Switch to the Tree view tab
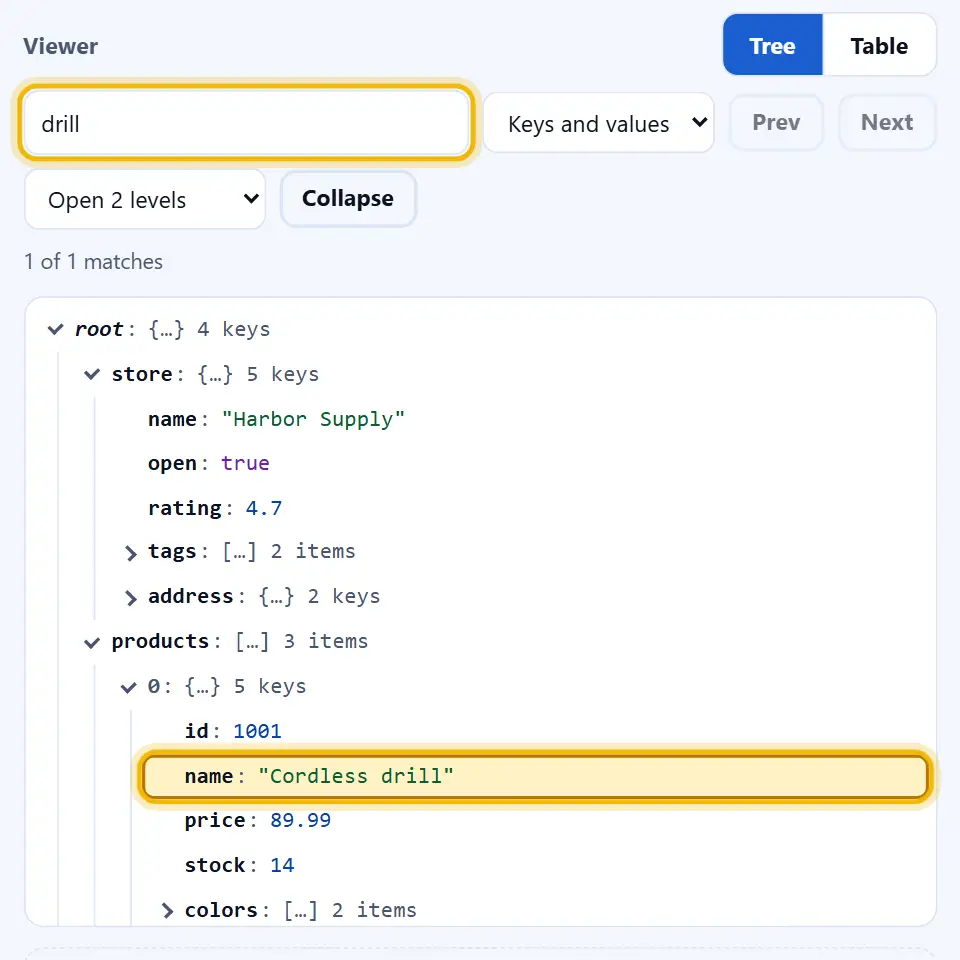This screenshot has height=960, width=960. click(772, 45)
